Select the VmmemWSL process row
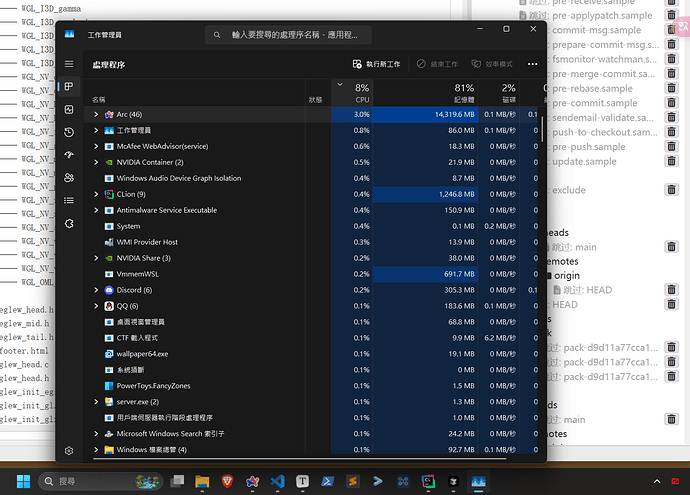The height and width of the screenshot is (495, 690). point(312,274)
